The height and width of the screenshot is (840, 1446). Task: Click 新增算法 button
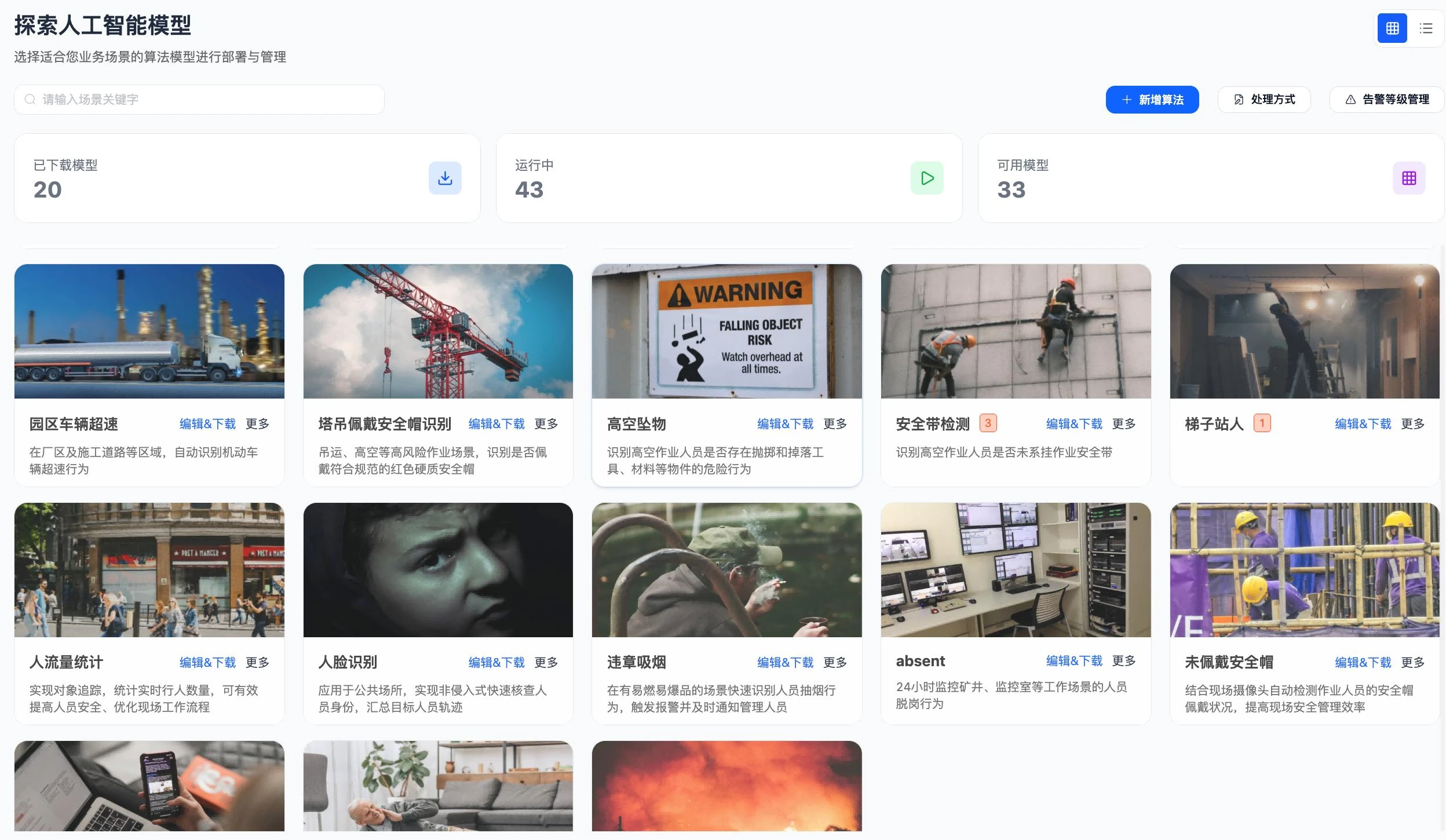click(x=1152, y=100)
